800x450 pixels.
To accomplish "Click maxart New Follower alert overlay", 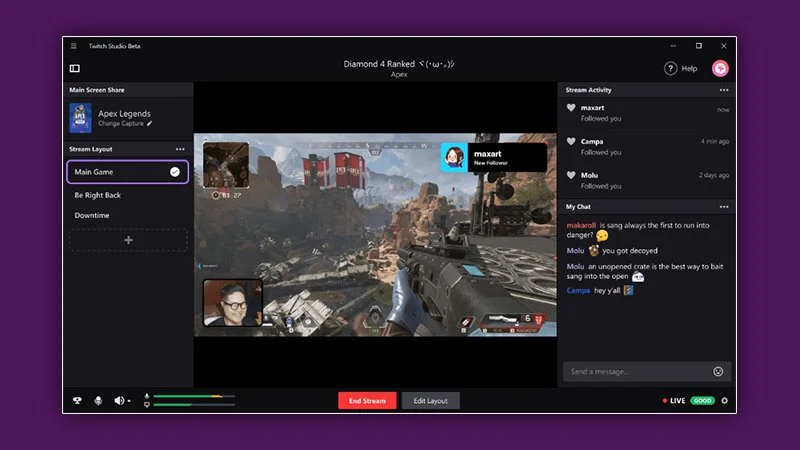I will pyautogui.click(x=493, y=157).
